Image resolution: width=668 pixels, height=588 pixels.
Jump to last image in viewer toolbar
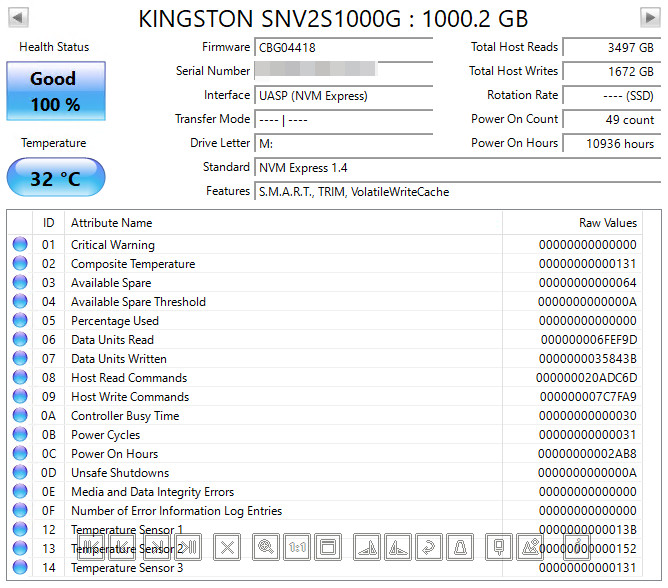(x=188, y=547)
